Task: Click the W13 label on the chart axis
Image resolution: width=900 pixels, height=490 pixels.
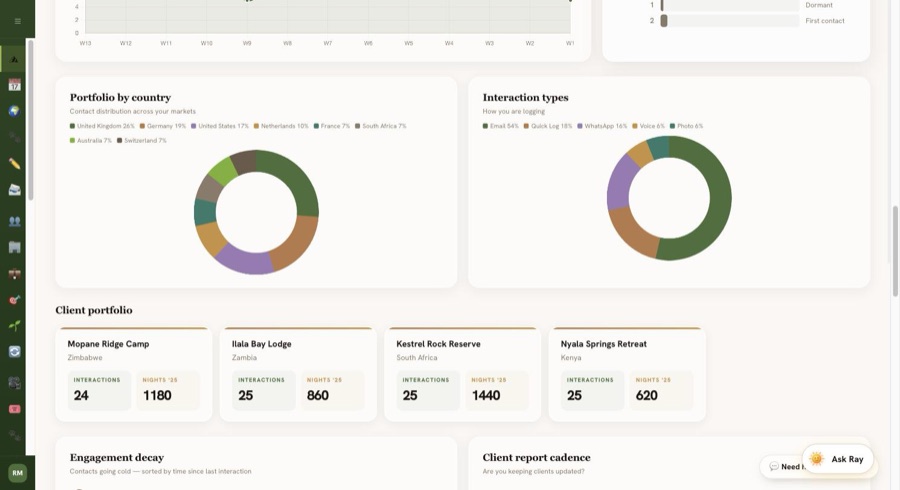Action: point(85,43)
